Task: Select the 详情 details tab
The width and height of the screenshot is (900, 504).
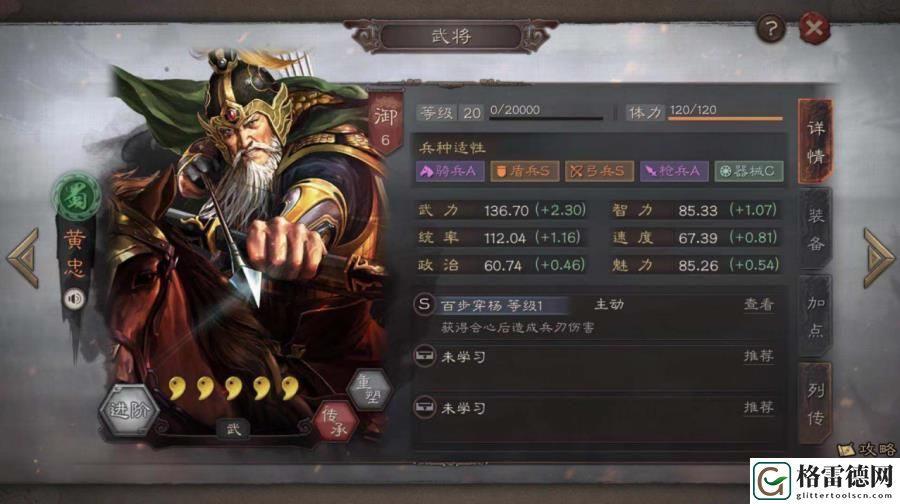Action: (x=815, y=142)
